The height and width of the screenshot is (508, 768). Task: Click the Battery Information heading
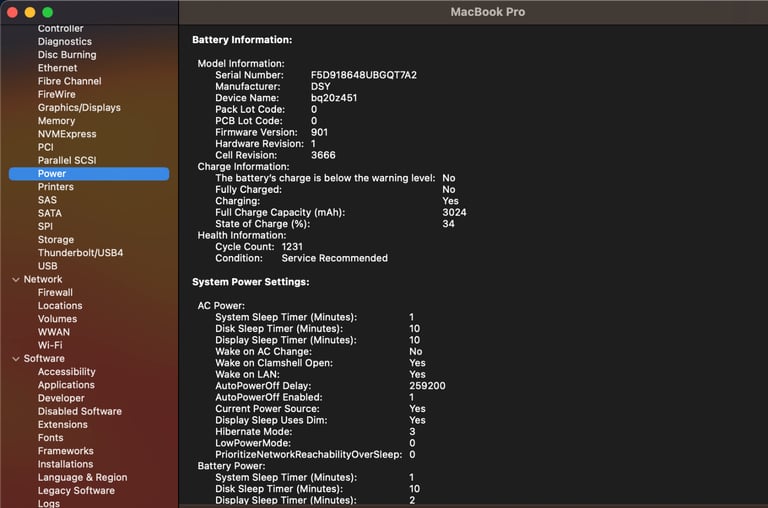[242, 40]
